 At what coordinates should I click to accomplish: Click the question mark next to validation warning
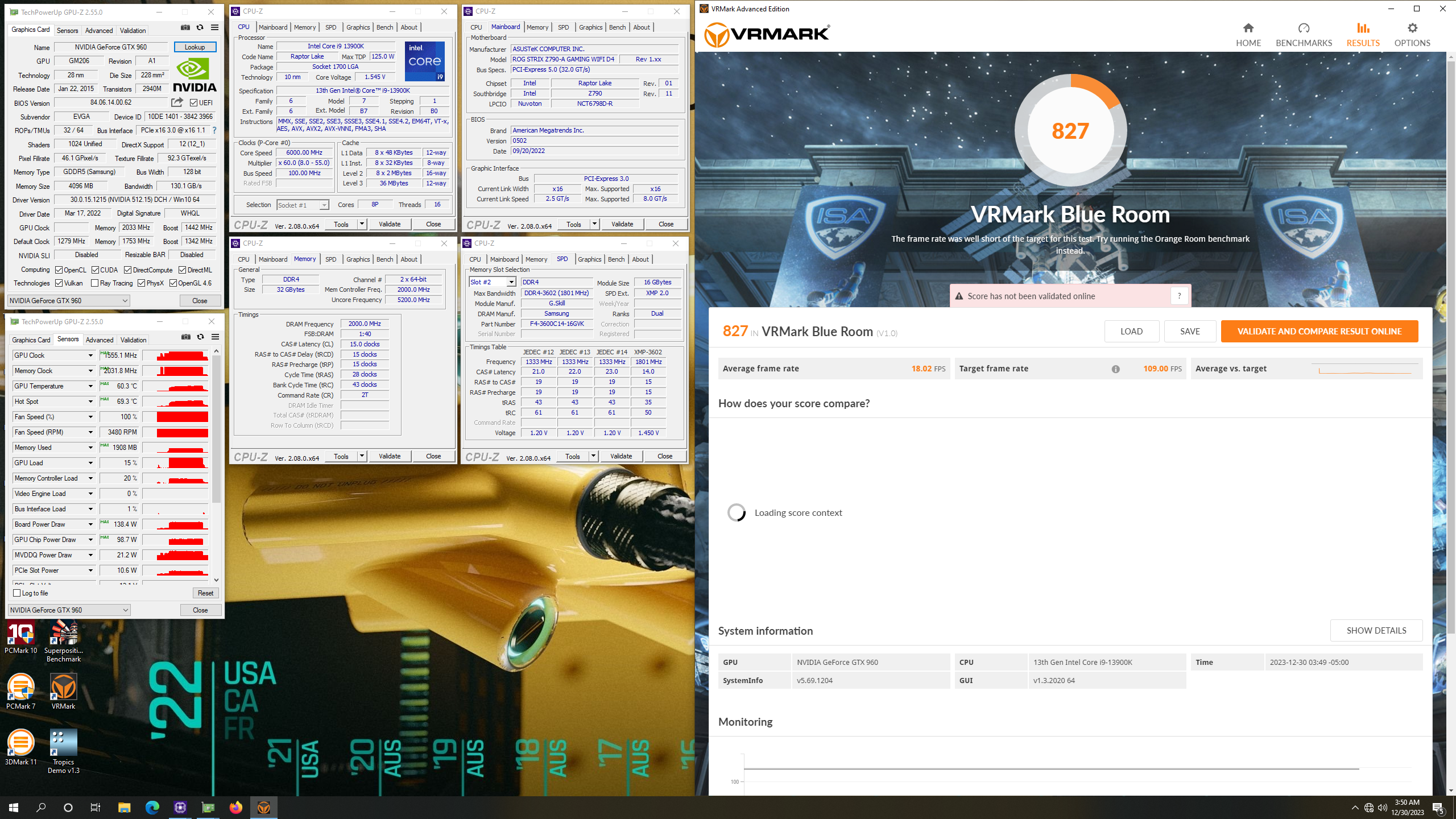[1179, 296]
